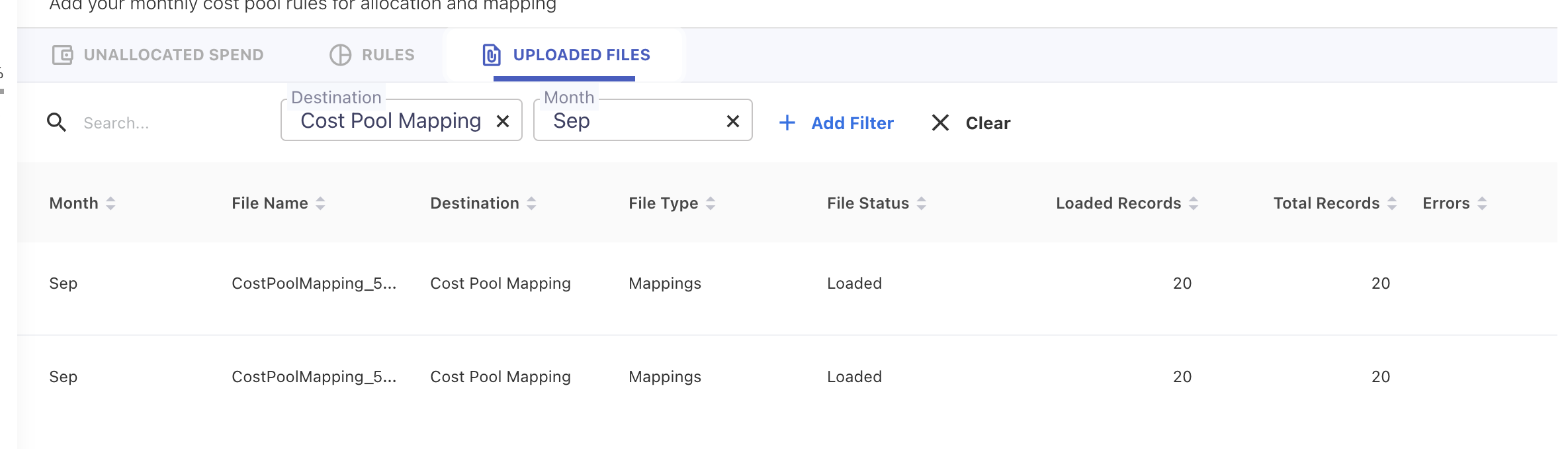Sort table by Errors column
This screenshot has width=1568, height=449.
pyautogui.click(x=1482, y=203)
